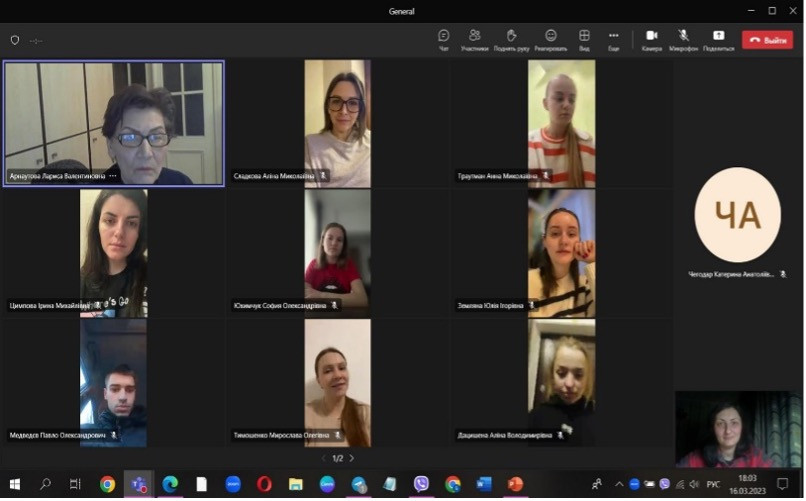This screenshot has height=501, width=806.
Task: Select Ципилова Ірина Михайлівна video tile
Action: pyautogui.click(x=114, y=253)
